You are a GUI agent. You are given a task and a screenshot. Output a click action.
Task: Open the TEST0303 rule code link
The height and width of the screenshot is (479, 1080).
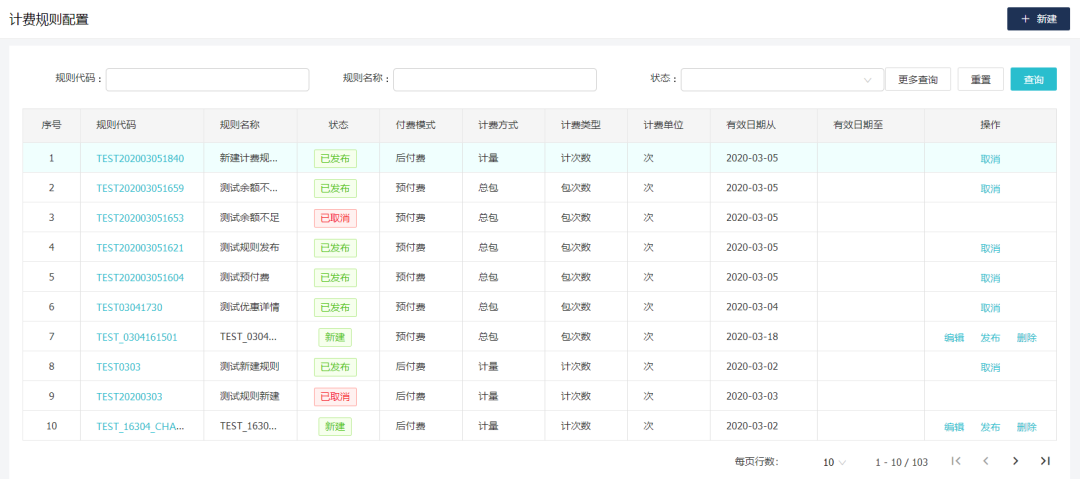pyautogui.click(x=118, y=367)
